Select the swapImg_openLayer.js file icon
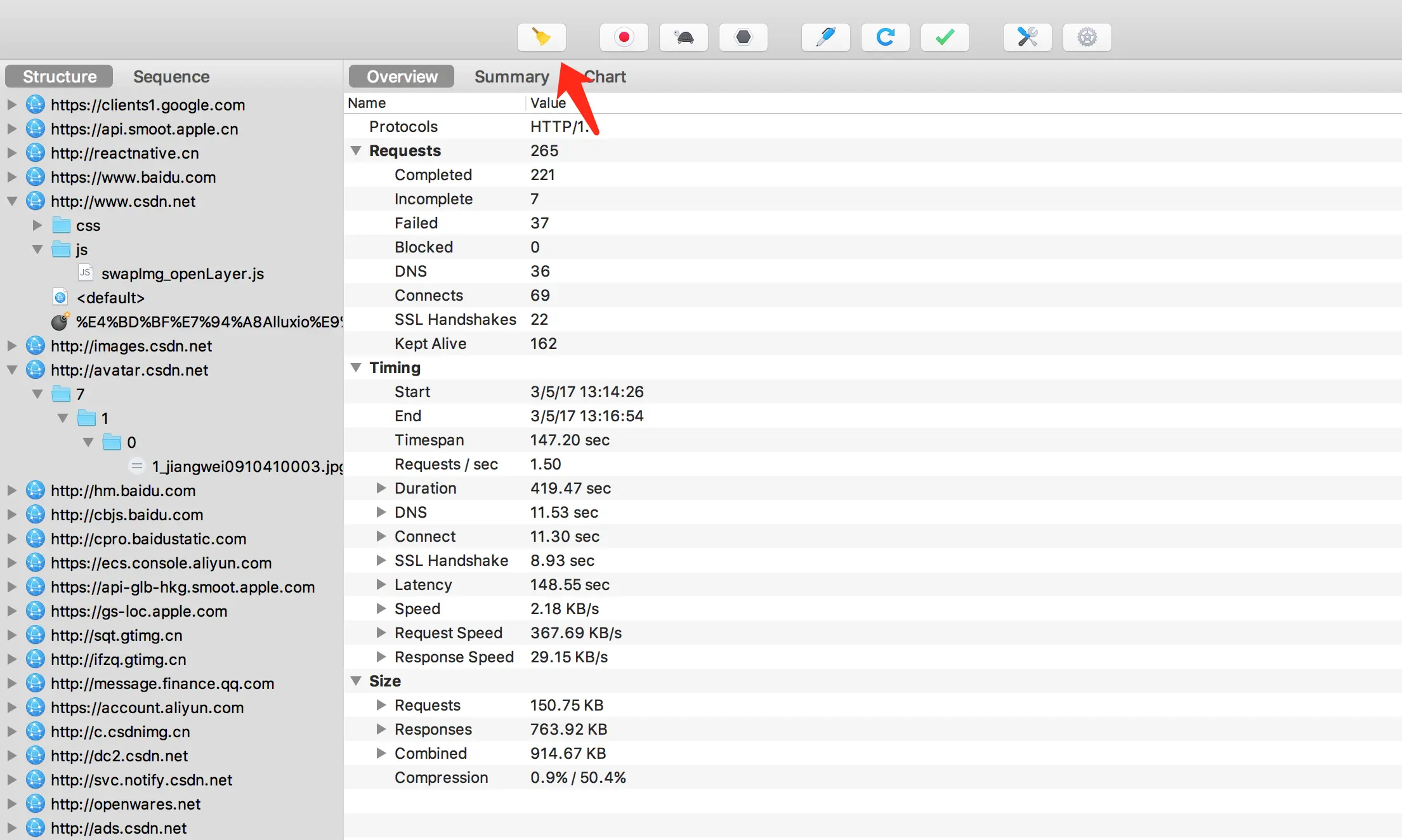This screenshot has width=1402, height=840. [85, 273]
